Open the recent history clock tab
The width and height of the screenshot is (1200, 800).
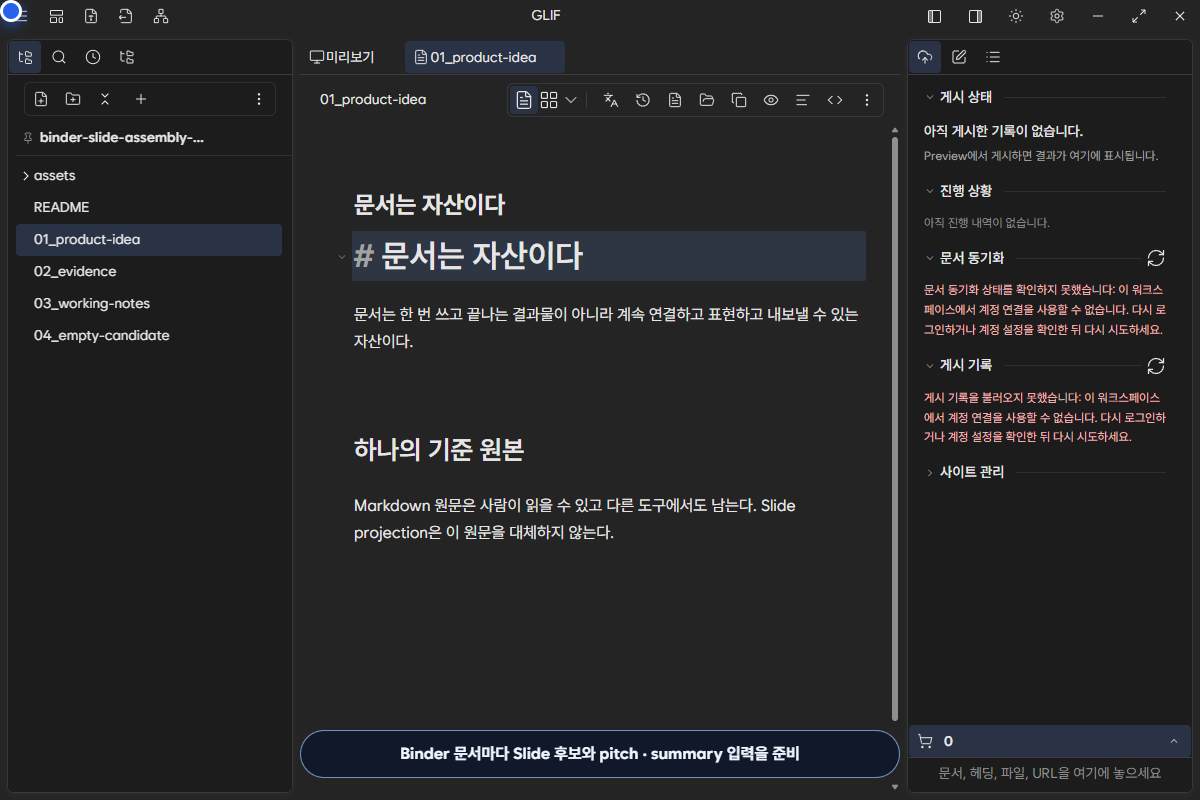tap(93, 57)
